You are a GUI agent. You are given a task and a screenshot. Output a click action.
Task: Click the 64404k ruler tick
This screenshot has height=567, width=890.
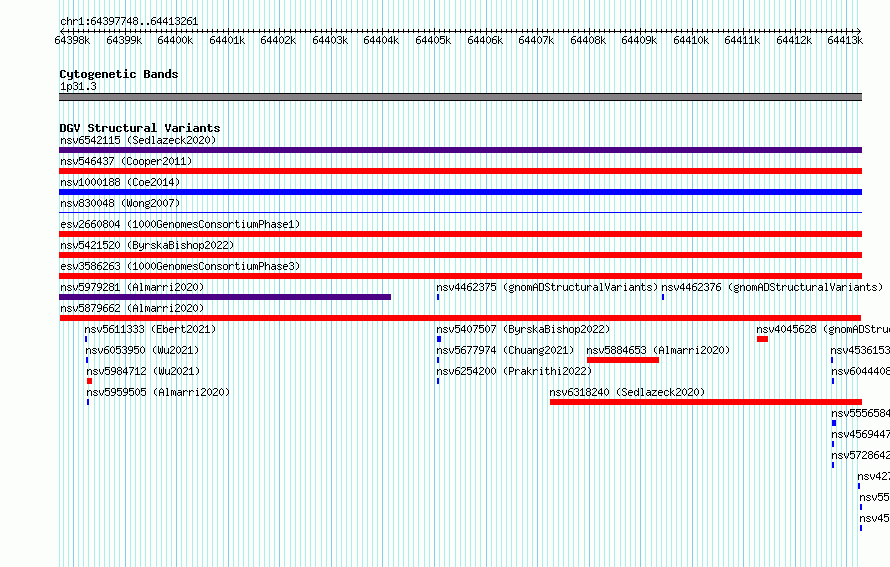click(381, 40)
